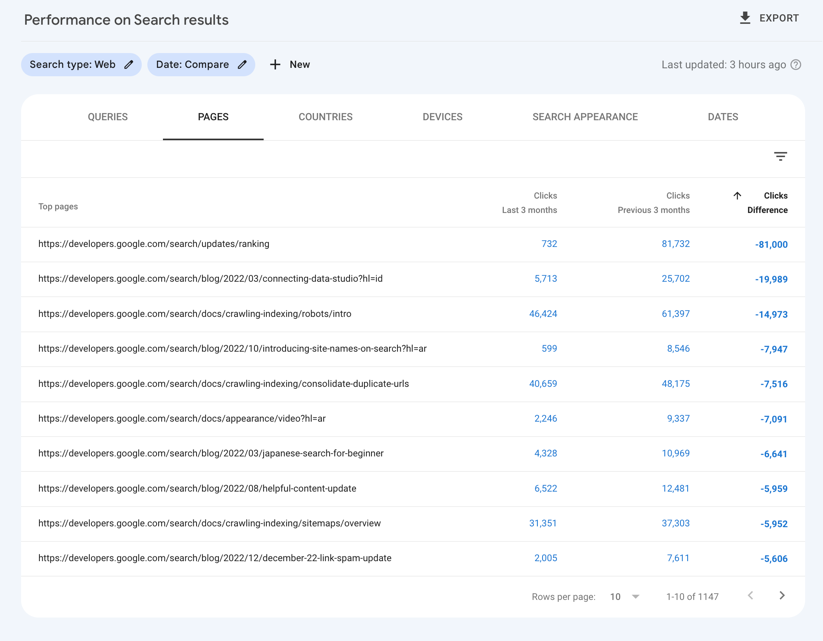Image resolution: width=823 pixels, height=641 pixels.
Task: Open the updates/ranking page link
Action: [153, 243]
